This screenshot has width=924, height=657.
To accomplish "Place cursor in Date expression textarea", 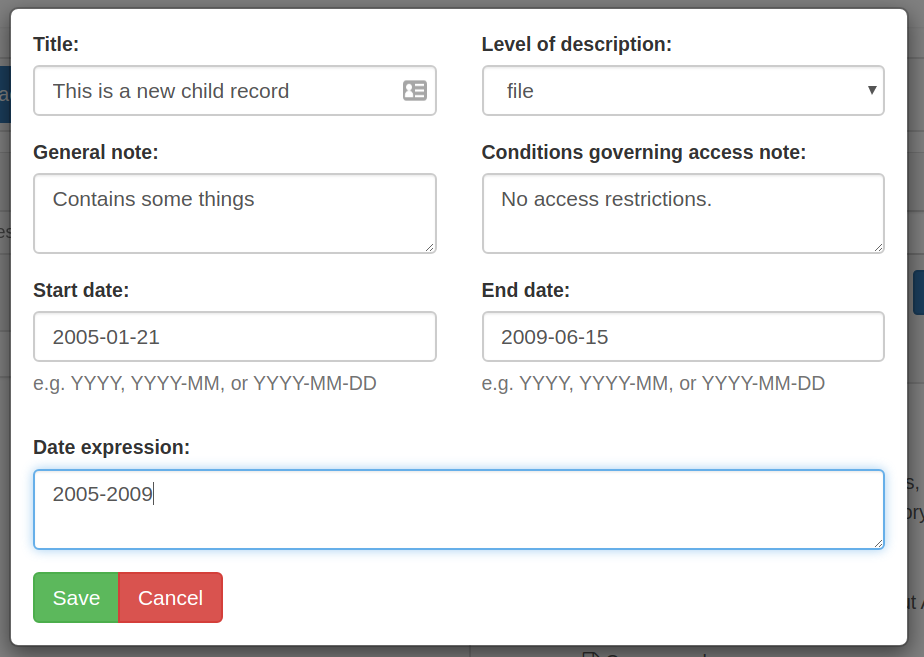I will tap(458, 510).
